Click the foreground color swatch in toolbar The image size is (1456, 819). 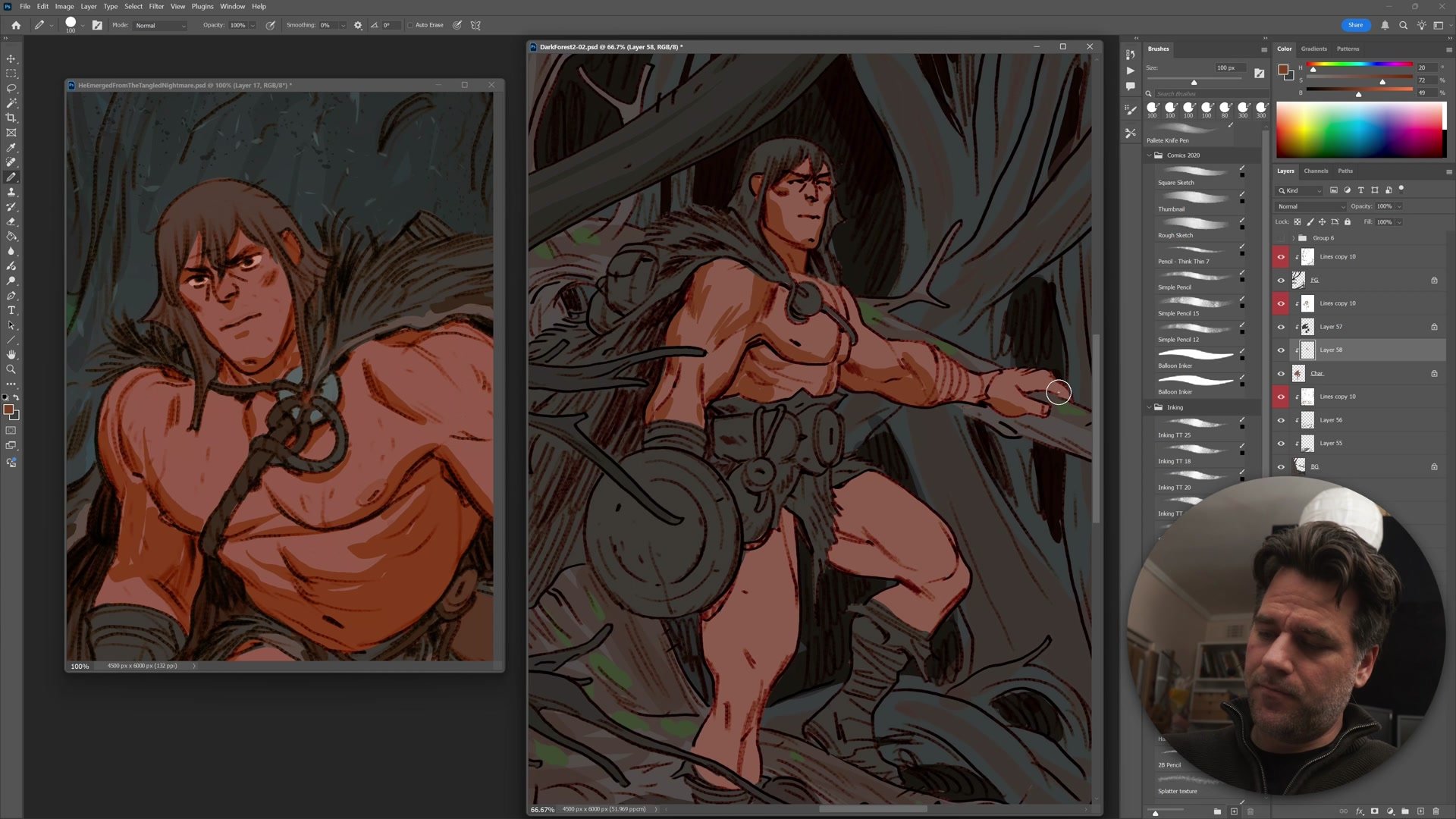tap(8, 409)
